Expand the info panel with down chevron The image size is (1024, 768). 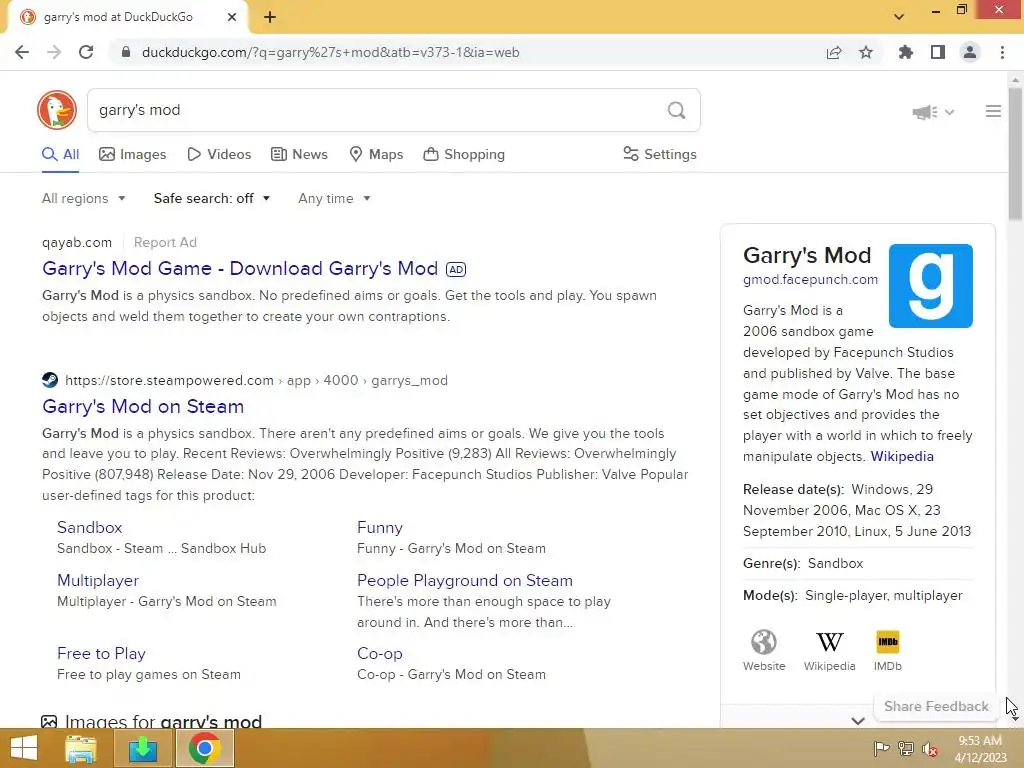point(857,720)
